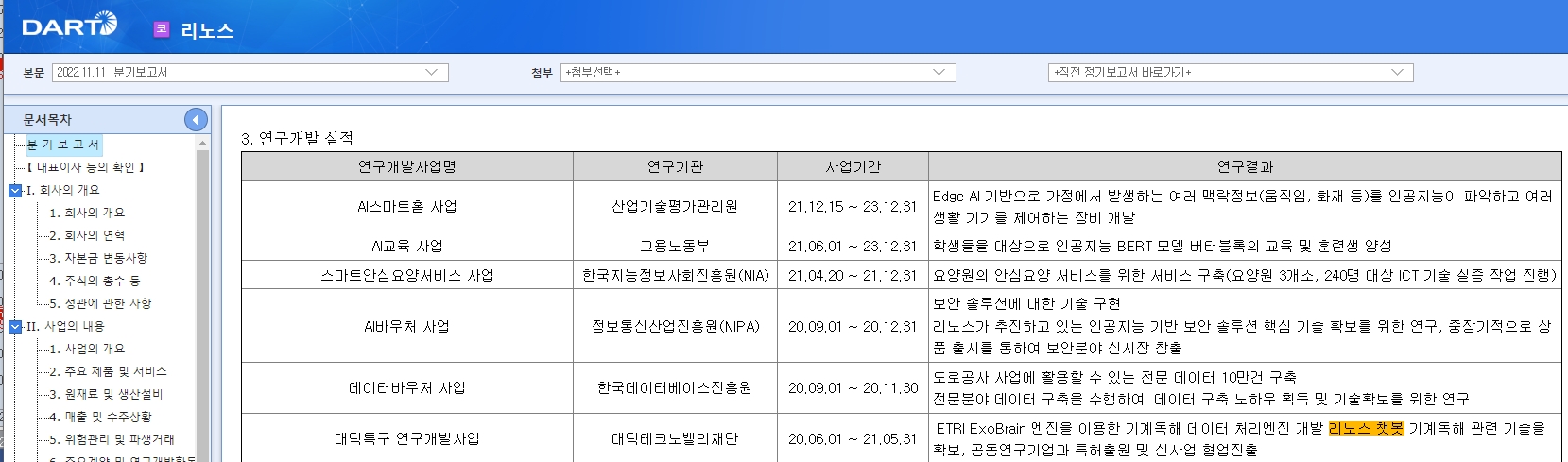Go to 3. 원재료 및 생산설비 subsection

click(x=106, y=394)
